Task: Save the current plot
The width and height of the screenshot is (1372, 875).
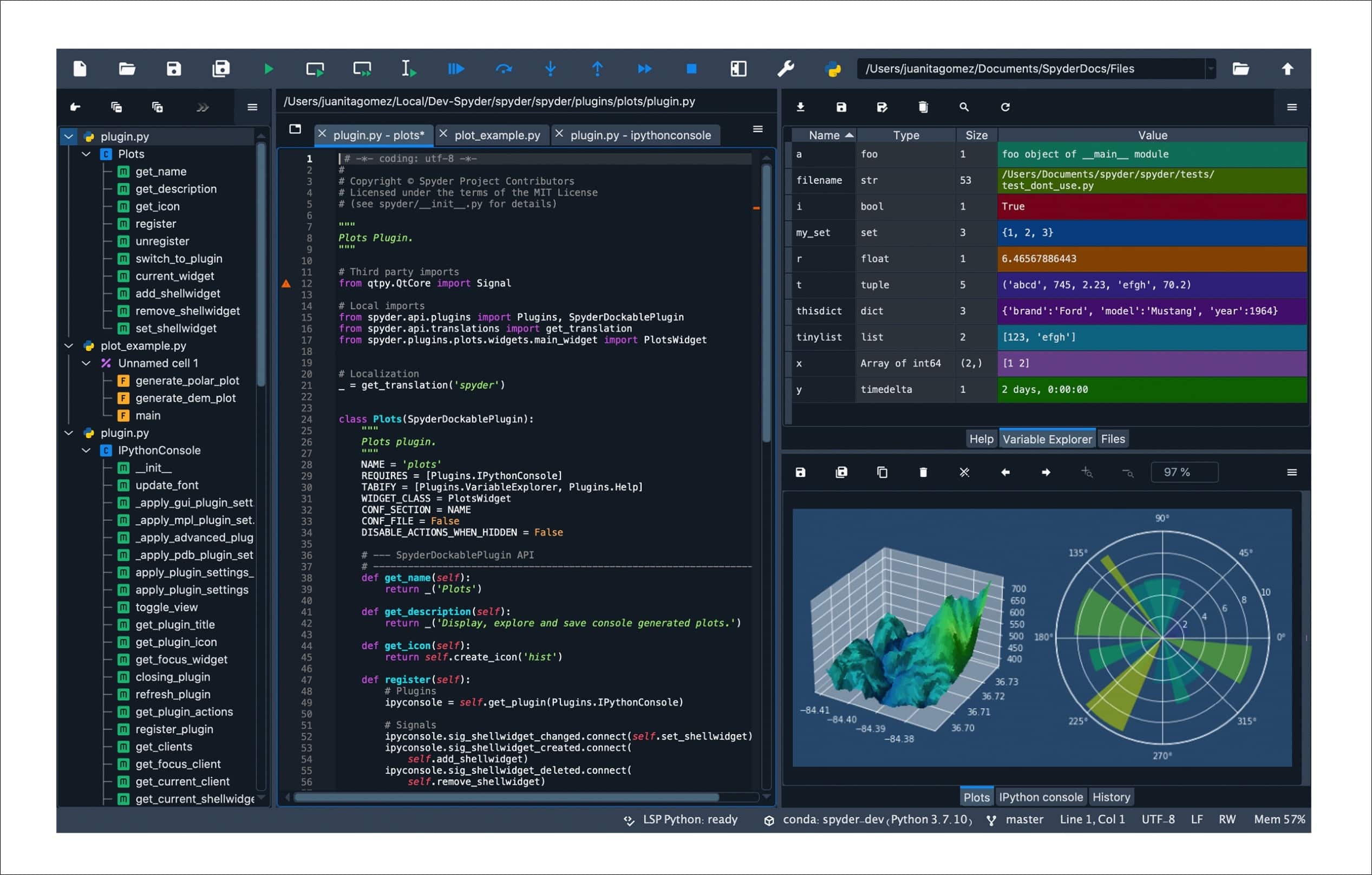Action: [801, 472]
